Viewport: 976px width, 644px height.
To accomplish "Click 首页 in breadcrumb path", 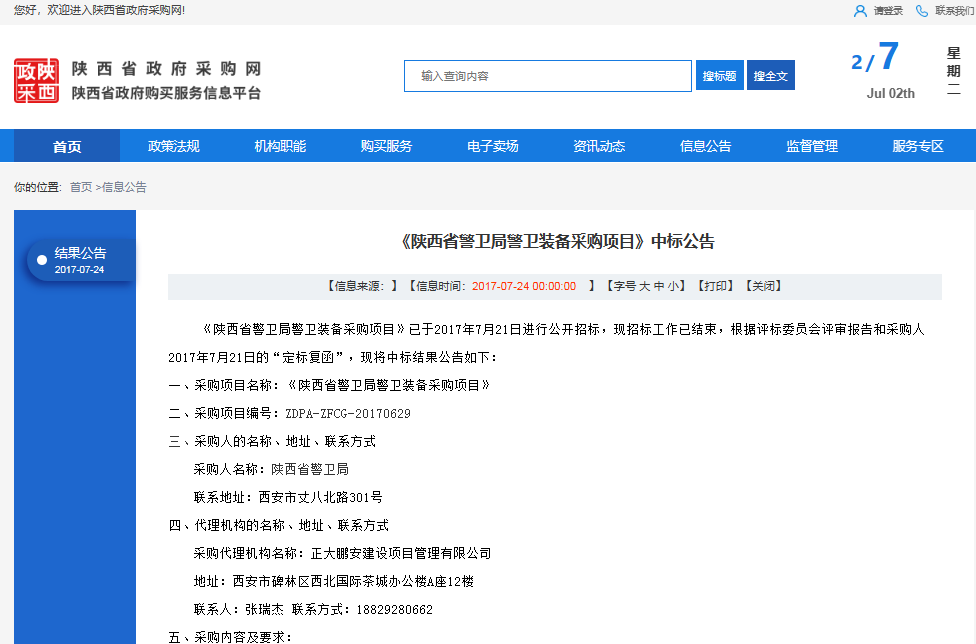I will pos(80,187).
